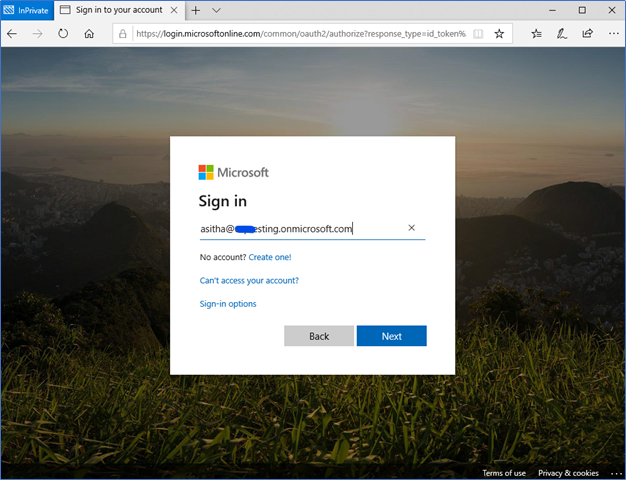The height and width of the screenshot is (480, 626).
Task: Click the padlock site security icon
Action: [x=123, y=34]
